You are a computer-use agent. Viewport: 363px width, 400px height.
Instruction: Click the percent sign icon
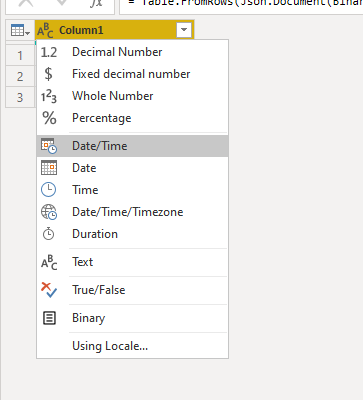(x=49, y=118)
